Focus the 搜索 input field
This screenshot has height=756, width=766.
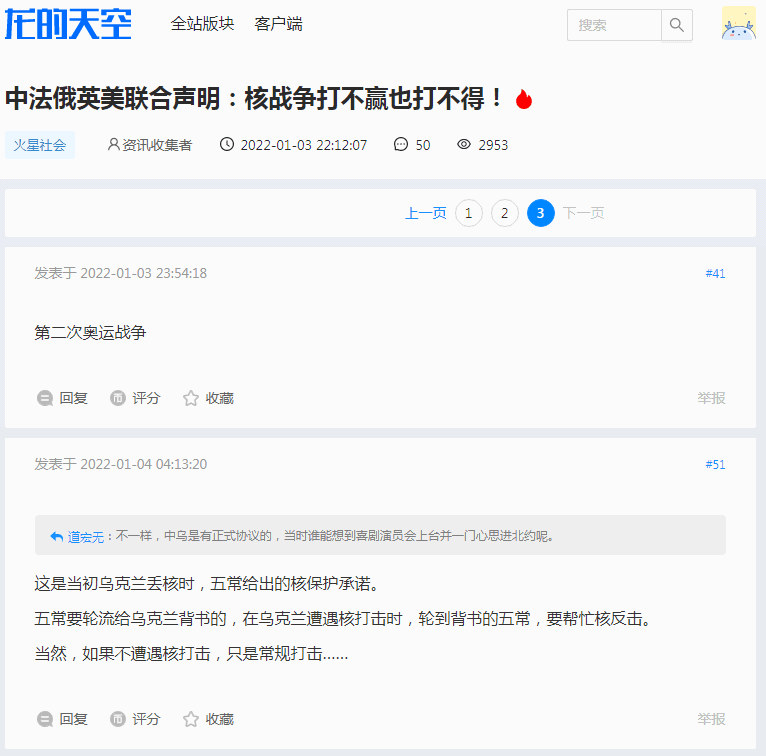[x=614, y=25]
